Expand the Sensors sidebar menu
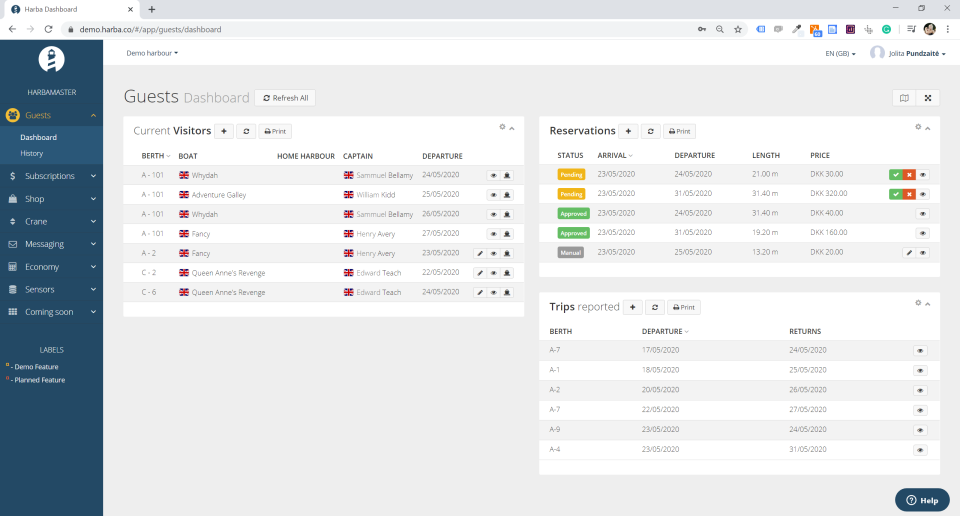 (51, 290)
